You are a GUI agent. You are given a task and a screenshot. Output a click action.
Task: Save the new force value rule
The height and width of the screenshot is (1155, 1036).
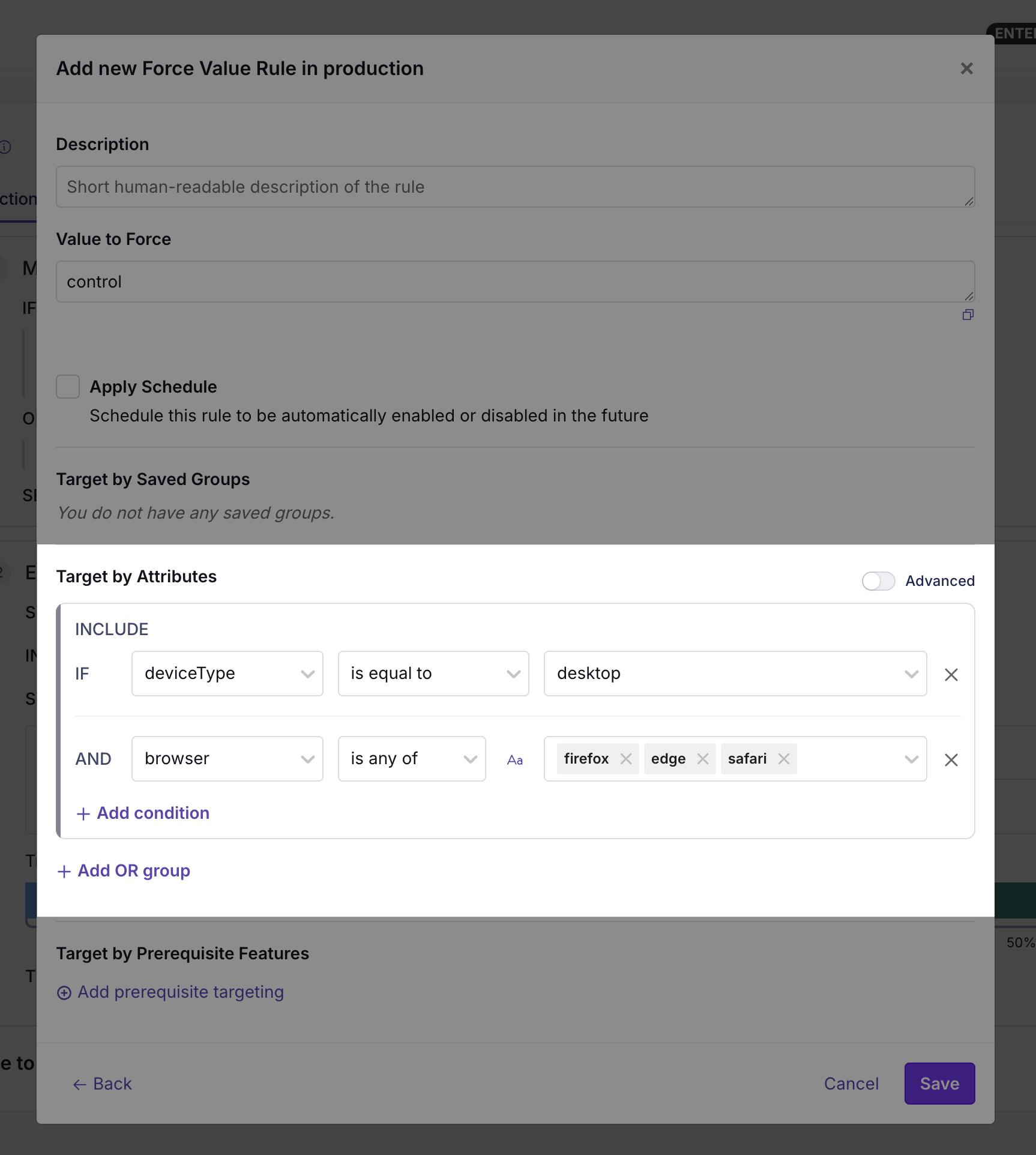click(939, 1084)
